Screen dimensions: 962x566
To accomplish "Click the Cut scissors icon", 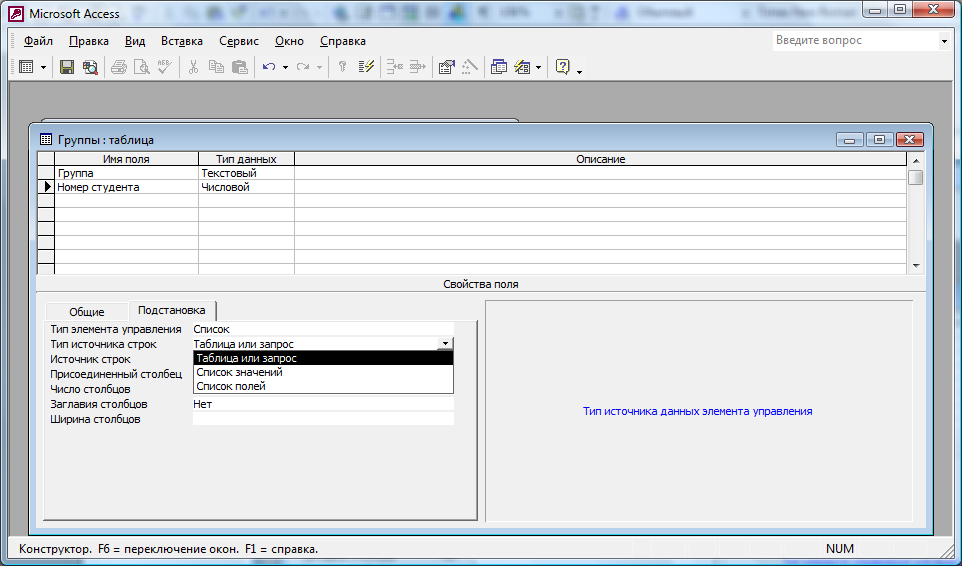I will click(x=193, y=67).
